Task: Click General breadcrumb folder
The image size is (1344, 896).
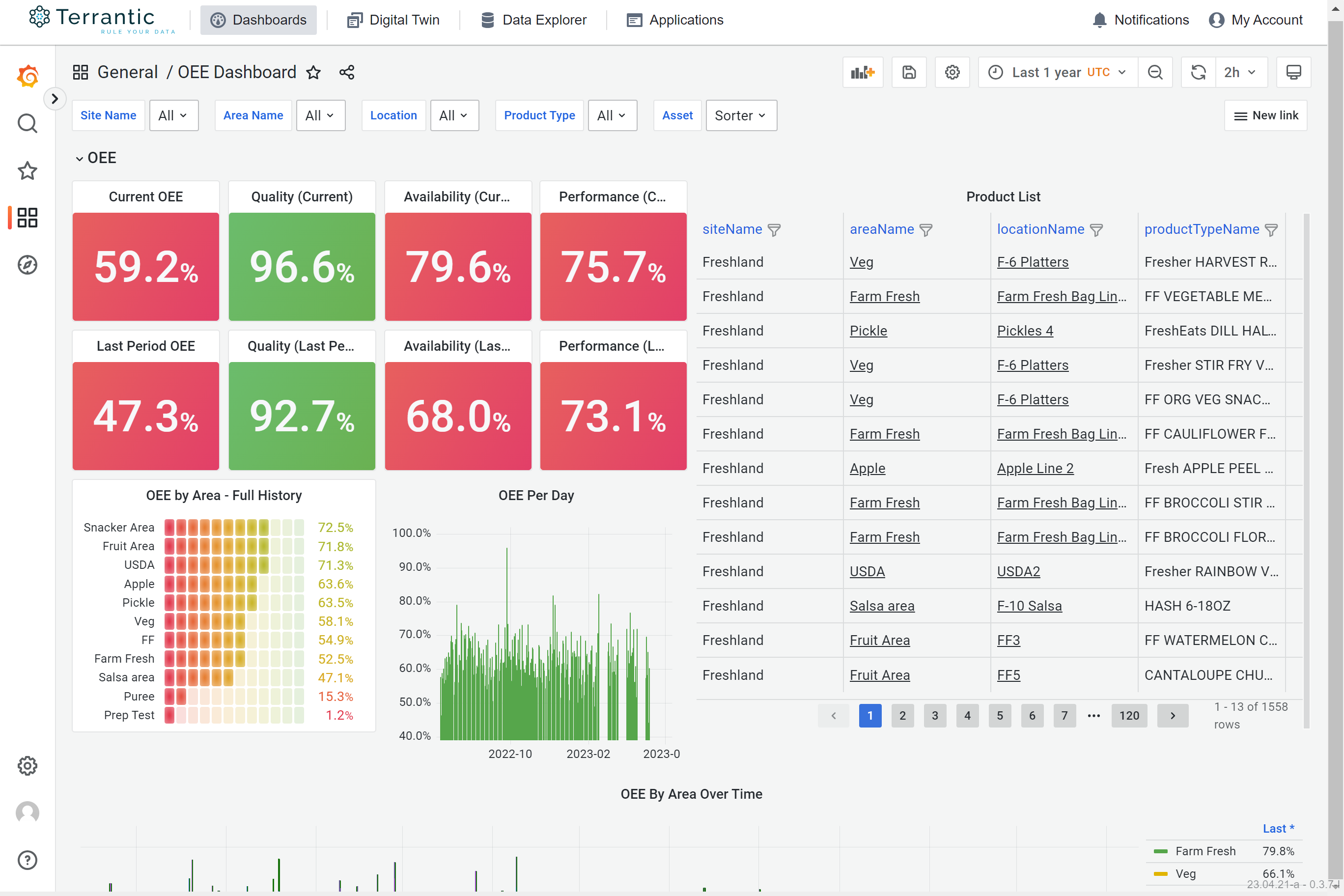Action: coord(127,73)
